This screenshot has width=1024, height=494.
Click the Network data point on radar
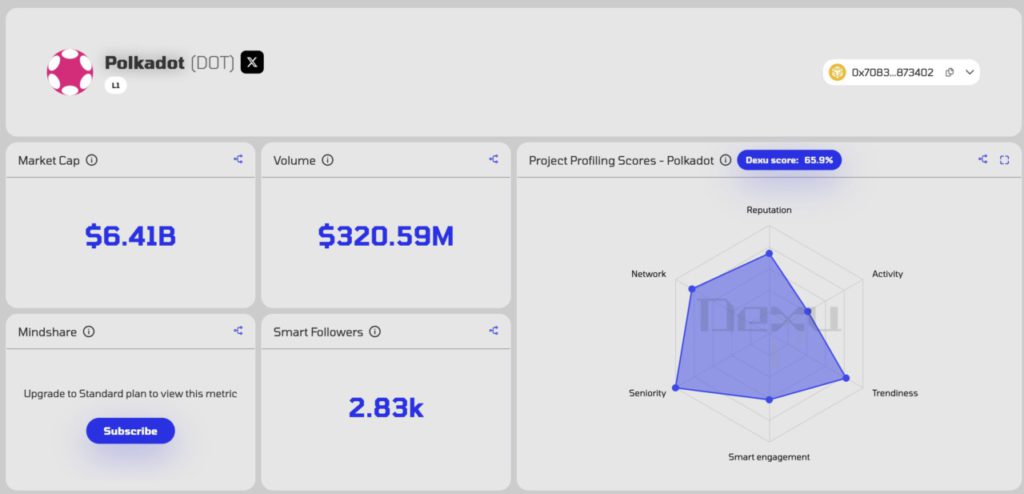[692, 288]
